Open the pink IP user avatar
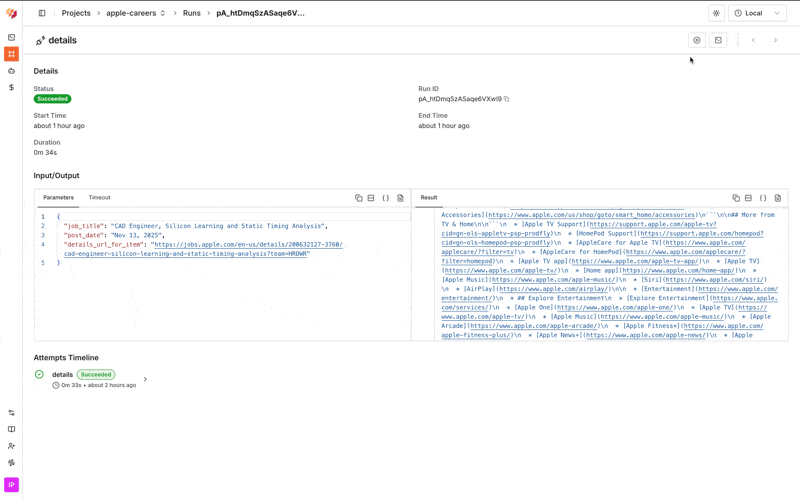This screenshot has height=500, width=800. point(11,485)
